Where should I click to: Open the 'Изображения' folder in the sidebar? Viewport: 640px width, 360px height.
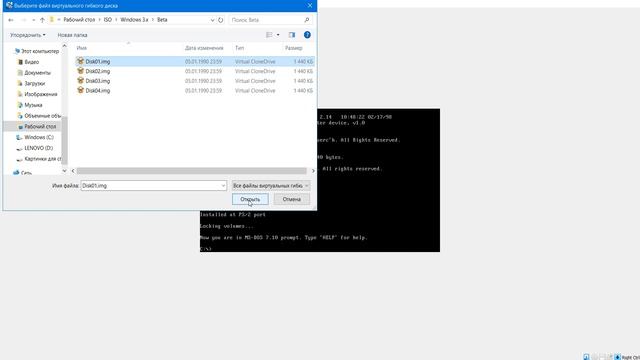click(x=41, y=94)
